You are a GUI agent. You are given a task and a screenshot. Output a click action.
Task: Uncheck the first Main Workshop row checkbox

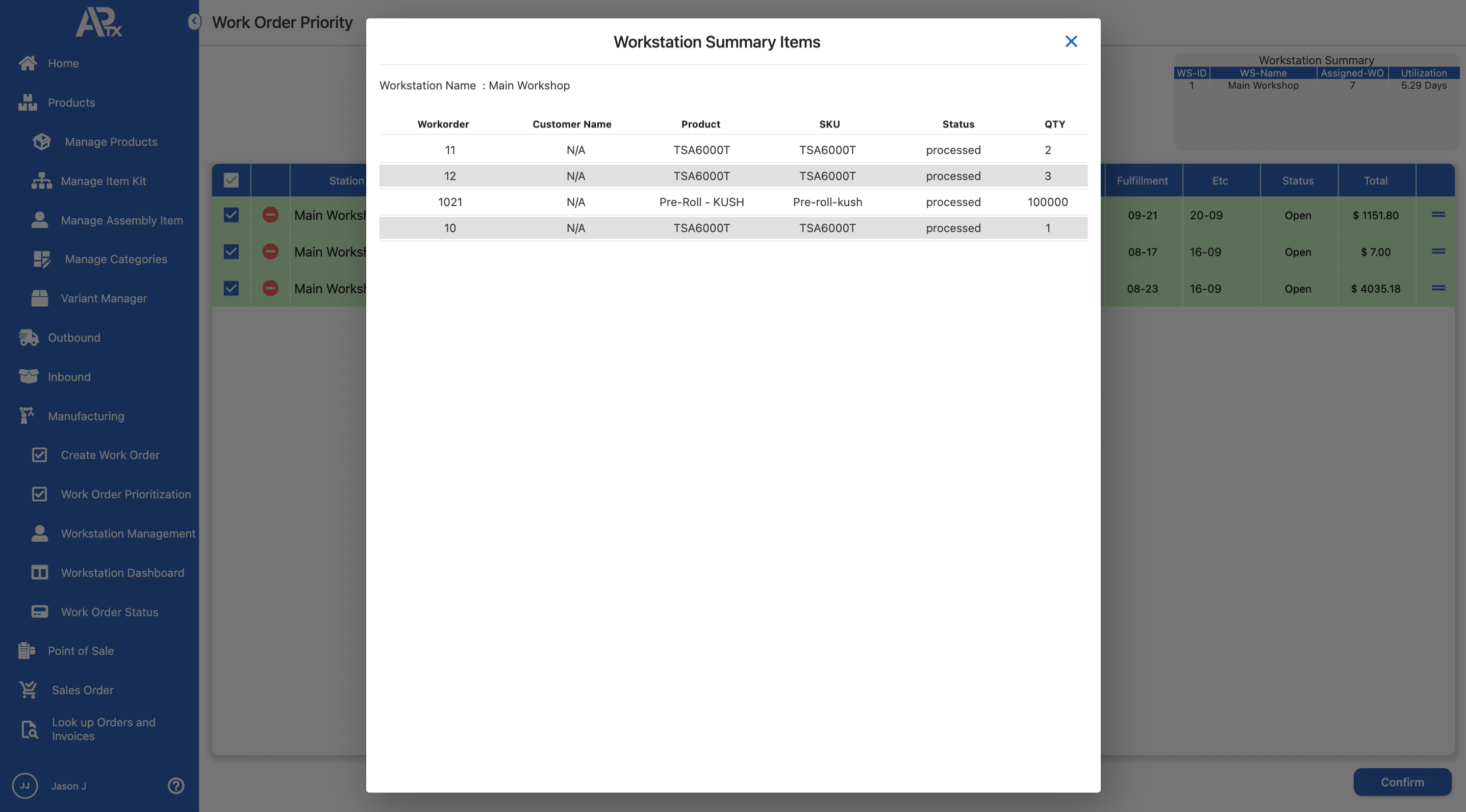[231, 215]
